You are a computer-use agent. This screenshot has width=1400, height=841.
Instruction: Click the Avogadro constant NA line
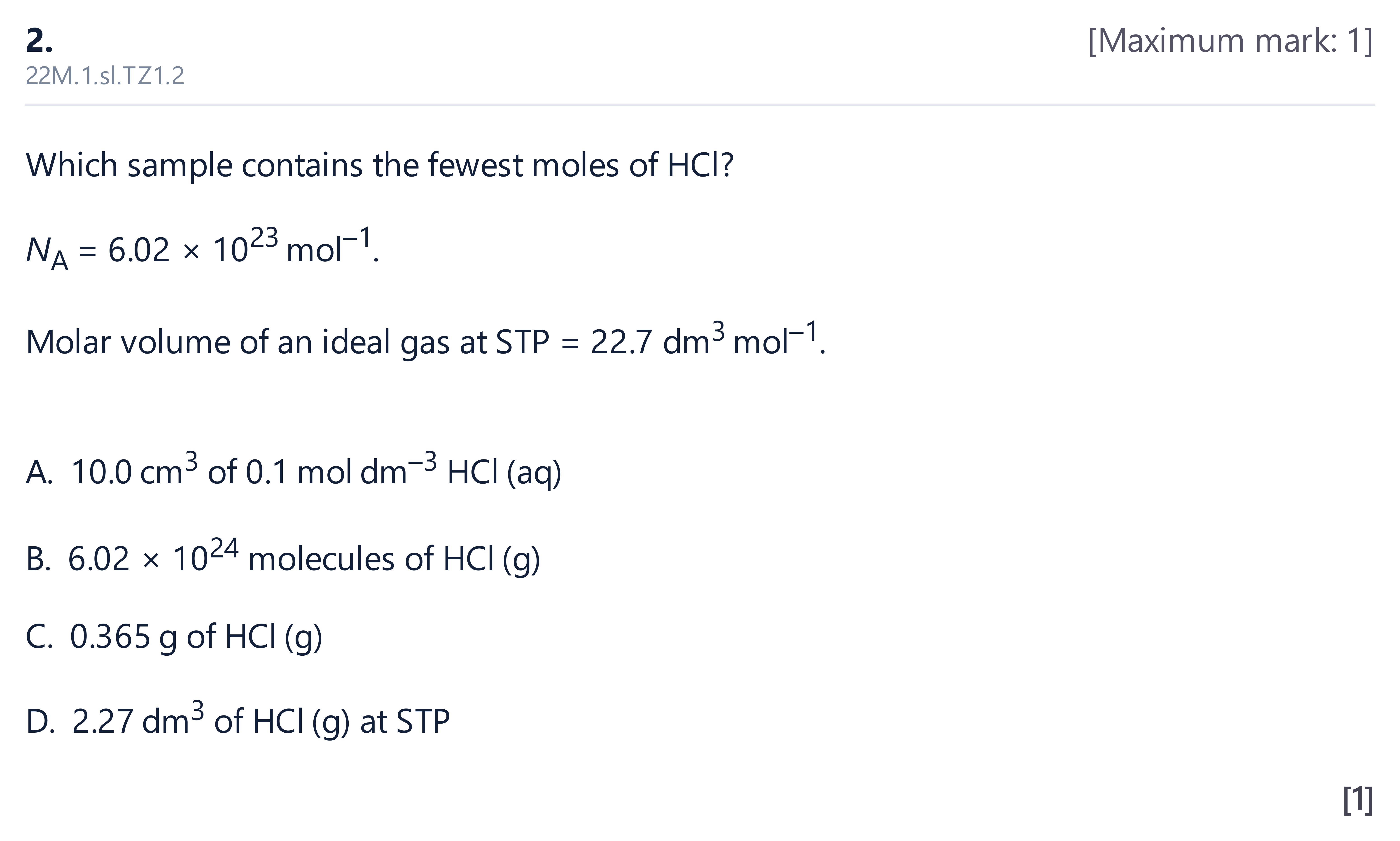[202, 249]
